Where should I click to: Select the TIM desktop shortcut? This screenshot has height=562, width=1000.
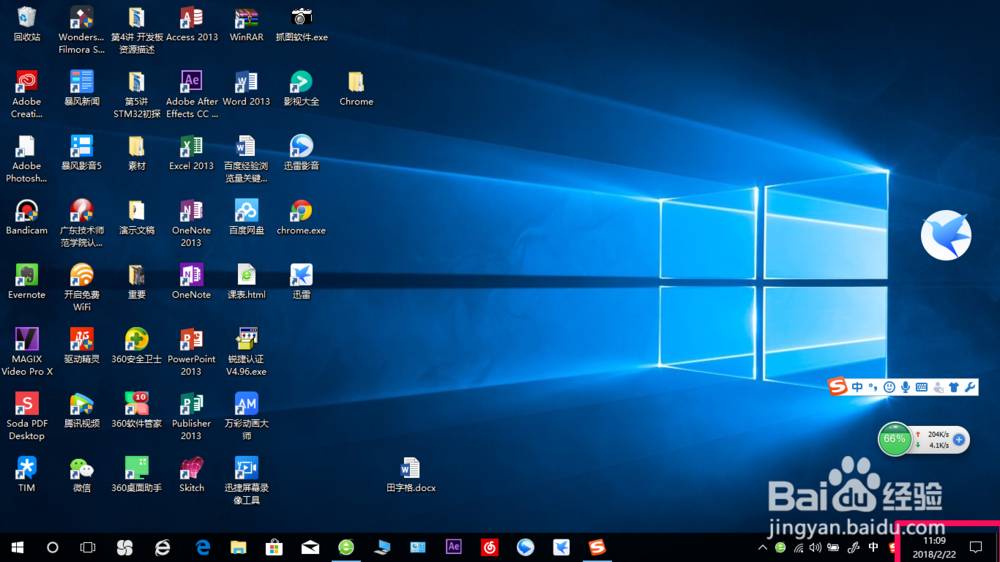(x=27, y=475)
